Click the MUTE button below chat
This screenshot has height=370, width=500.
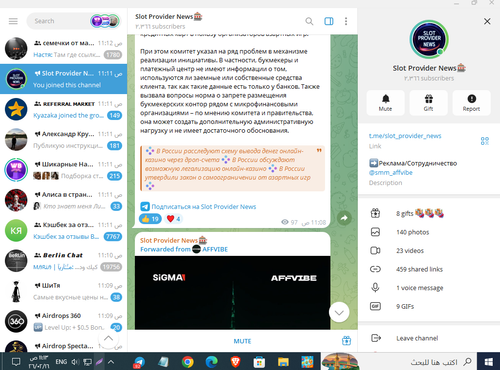click(x=242, y=341)
